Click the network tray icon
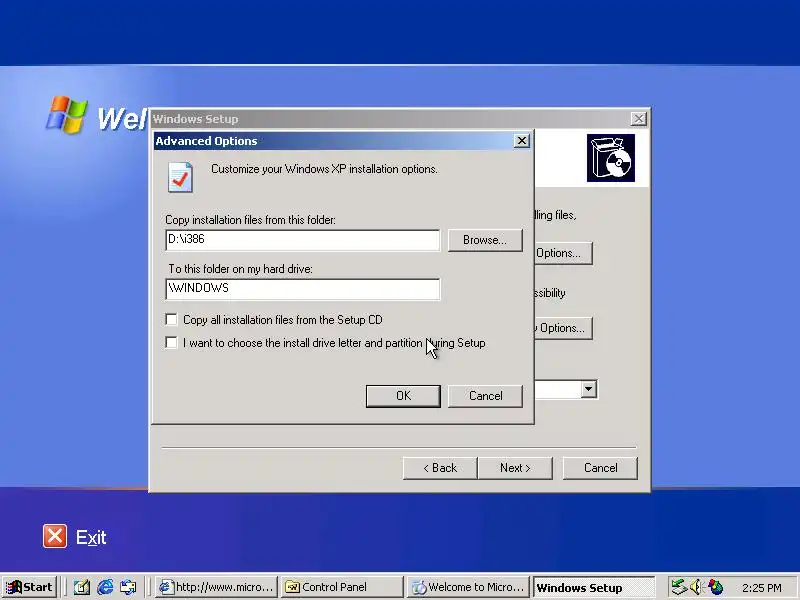This screenshot has height=600, width=800. coord(679,587)
